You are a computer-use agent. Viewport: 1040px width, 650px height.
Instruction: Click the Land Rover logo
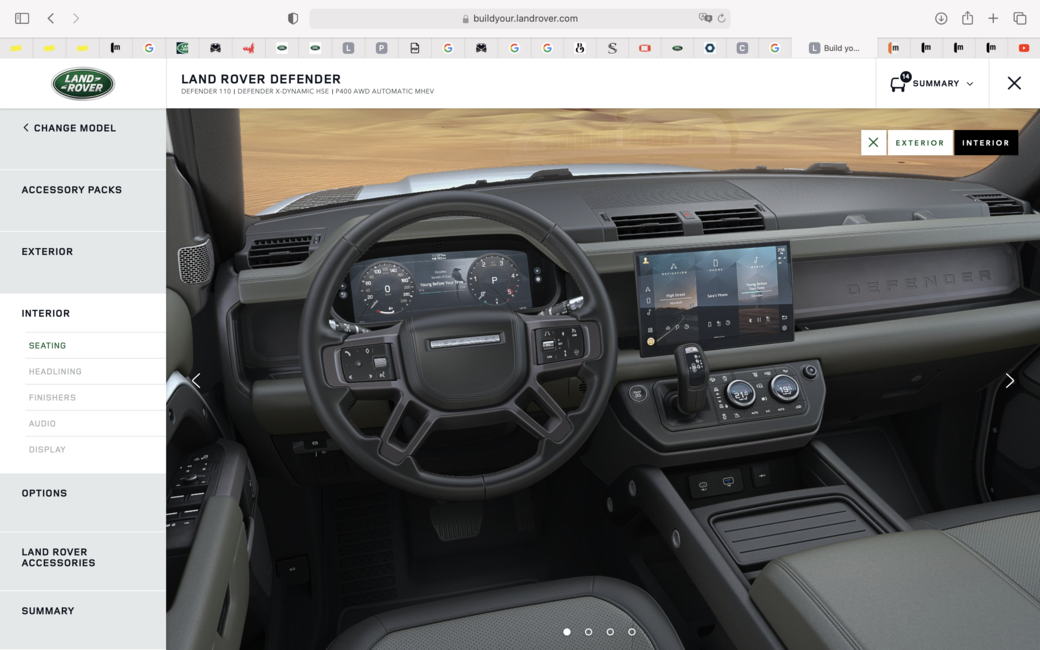pos(83,84)
